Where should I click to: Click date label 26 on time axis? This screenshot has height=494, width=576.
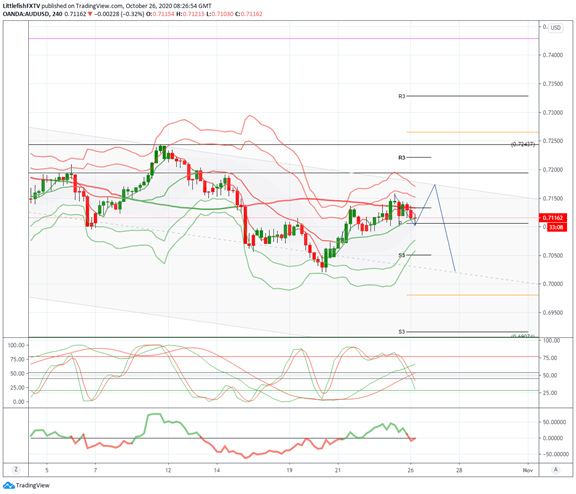pos(411,470)
